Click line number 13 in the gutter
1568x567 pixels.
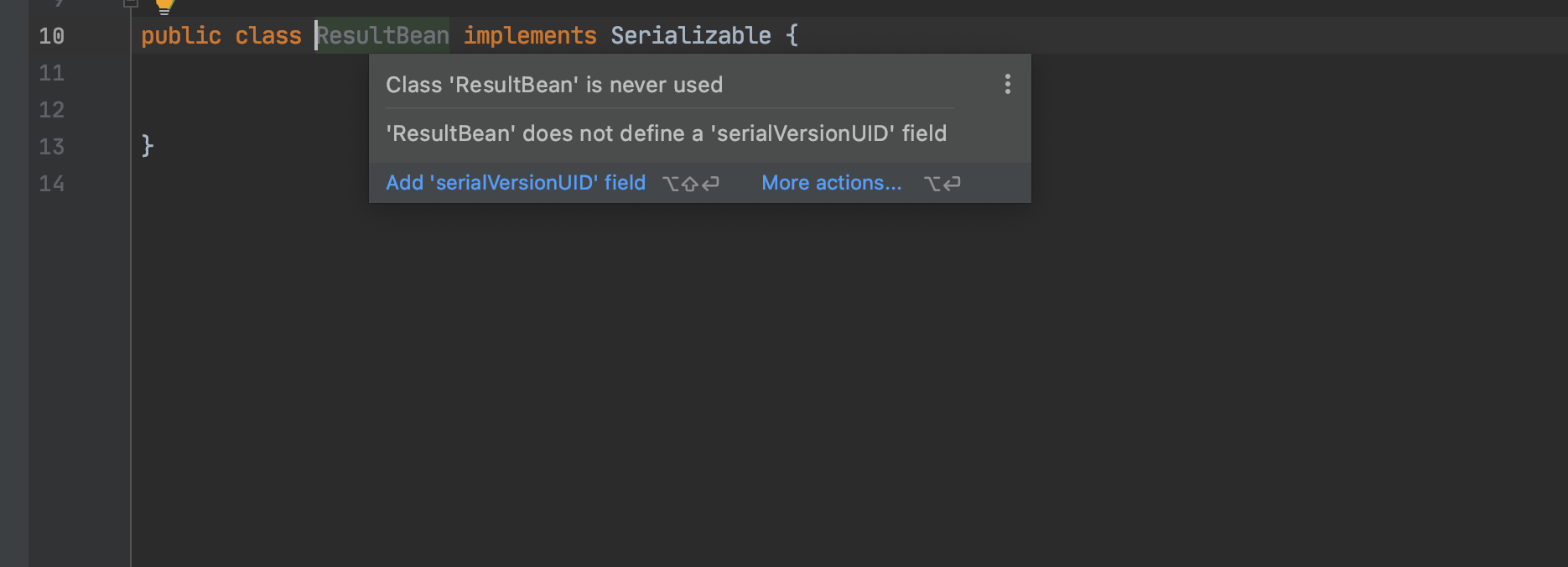(51, 147)
